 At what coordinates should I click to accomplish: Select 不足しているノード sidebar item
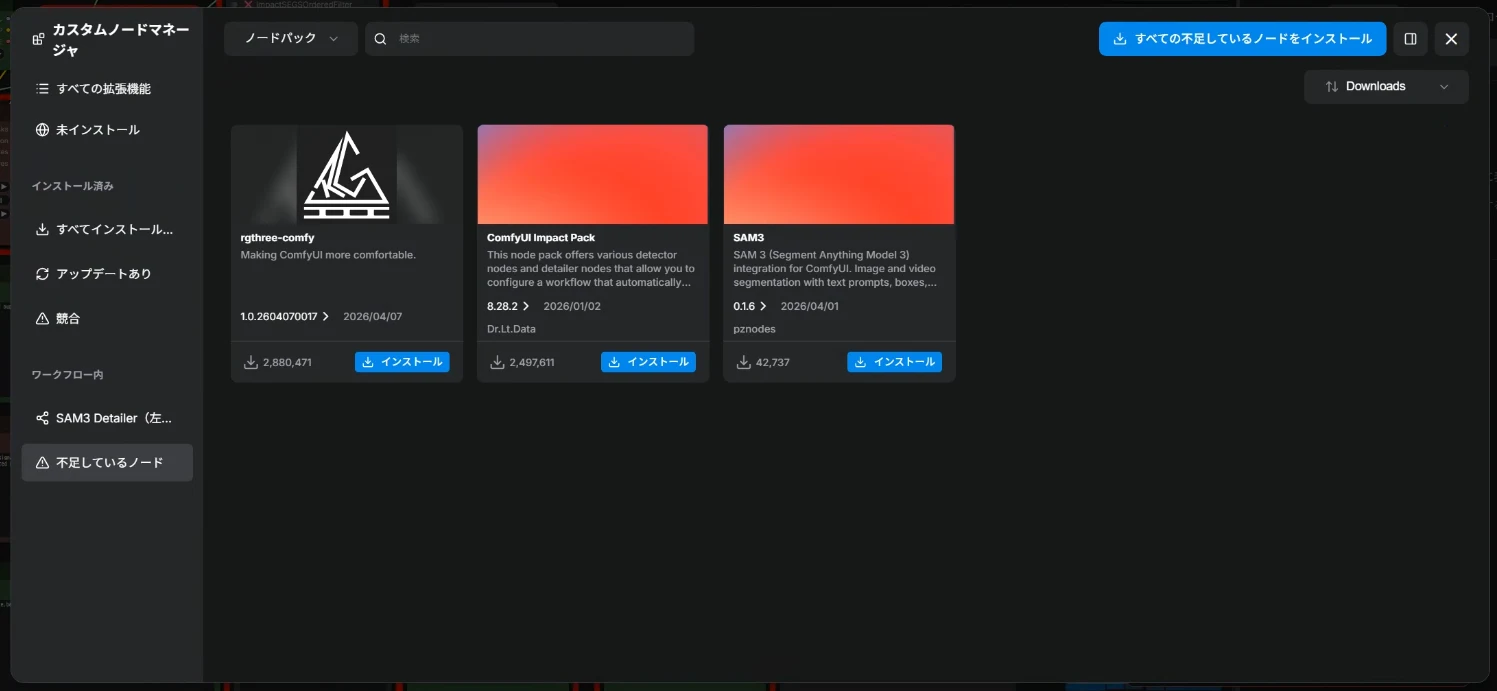point(107,463)
